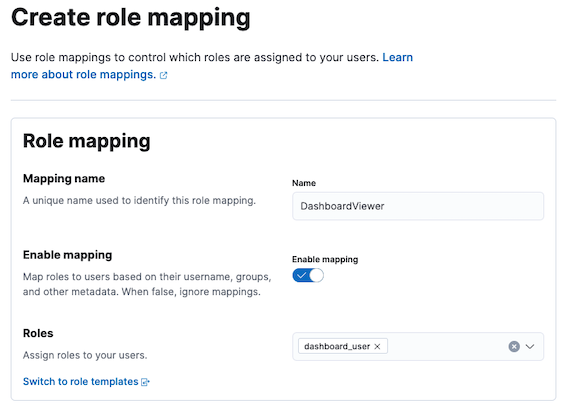This screenshot has height=410, width=567.
Task: Click the 'Role mapping' panel heading
Action: (86, 141)
